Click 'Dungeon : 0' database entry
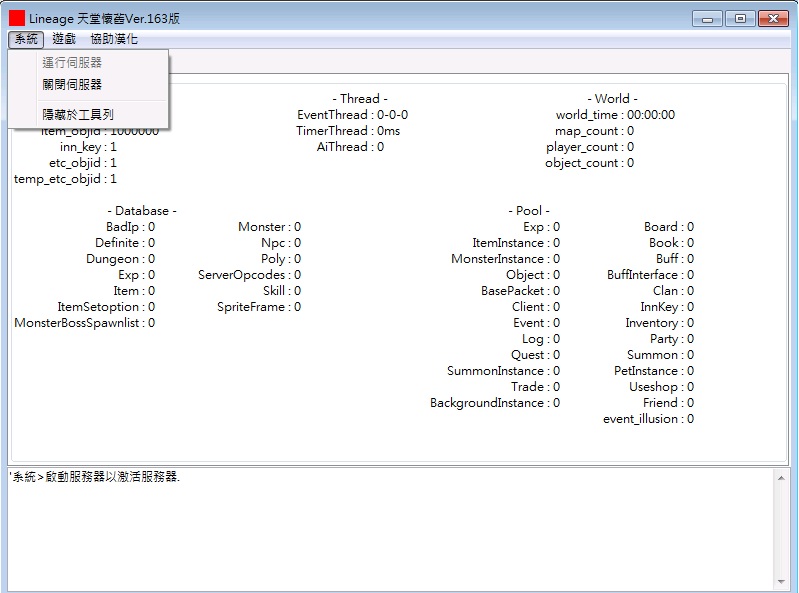This screenshot has height=593, width=799. point(121,259)
